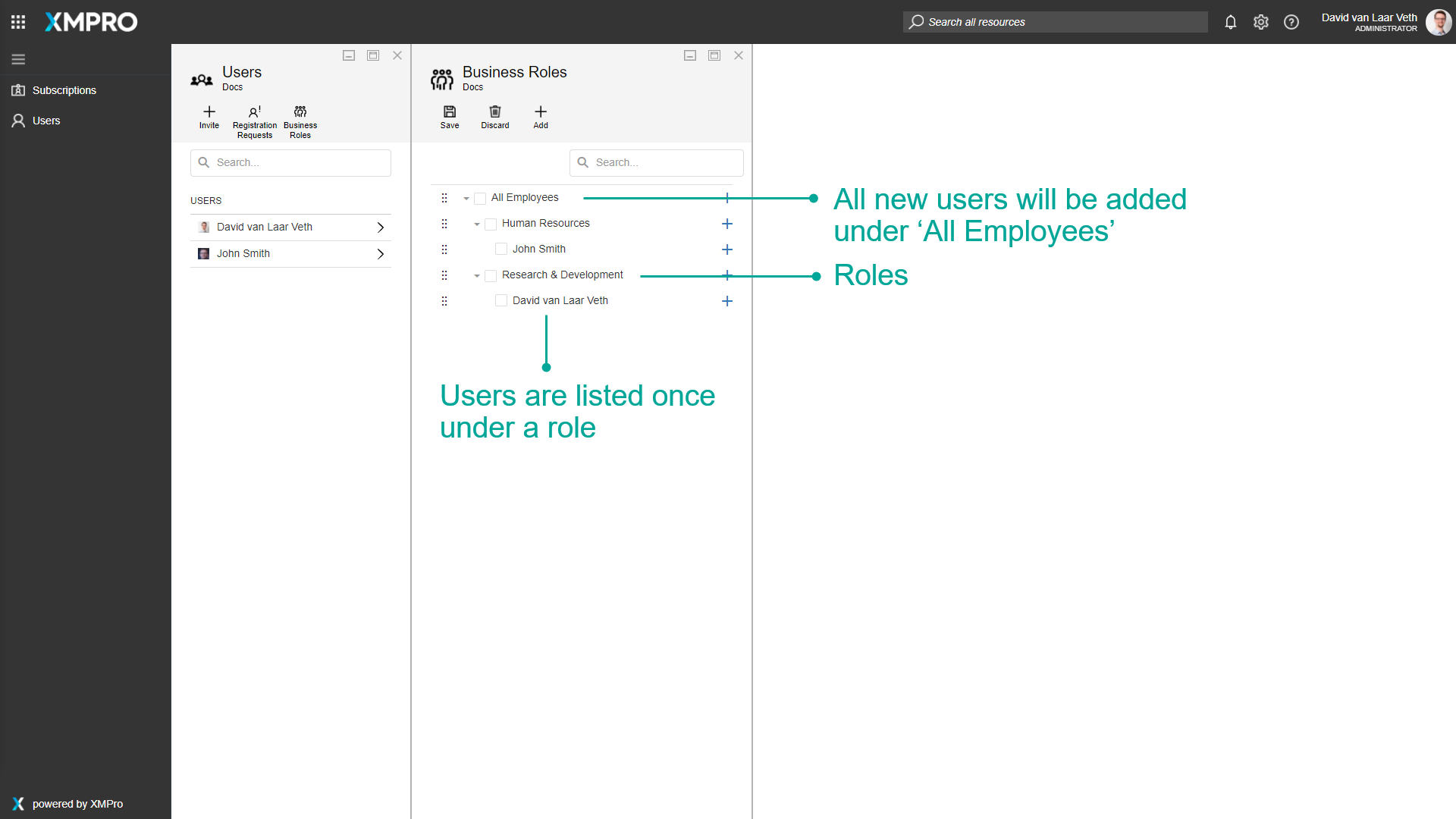Select the Research & Development checkbox
The image size is (1456, 819).
[x=491, y=276]
